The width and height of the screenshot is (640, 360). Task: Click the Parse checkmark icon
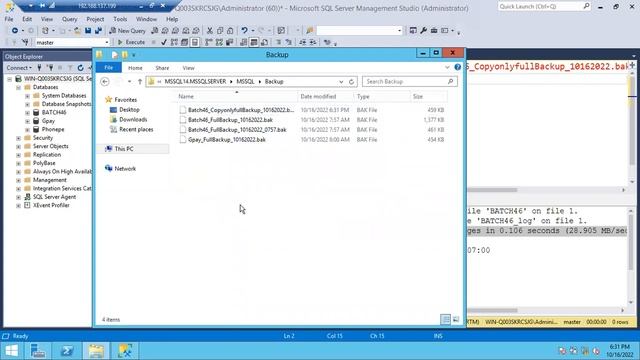point(164,42)
